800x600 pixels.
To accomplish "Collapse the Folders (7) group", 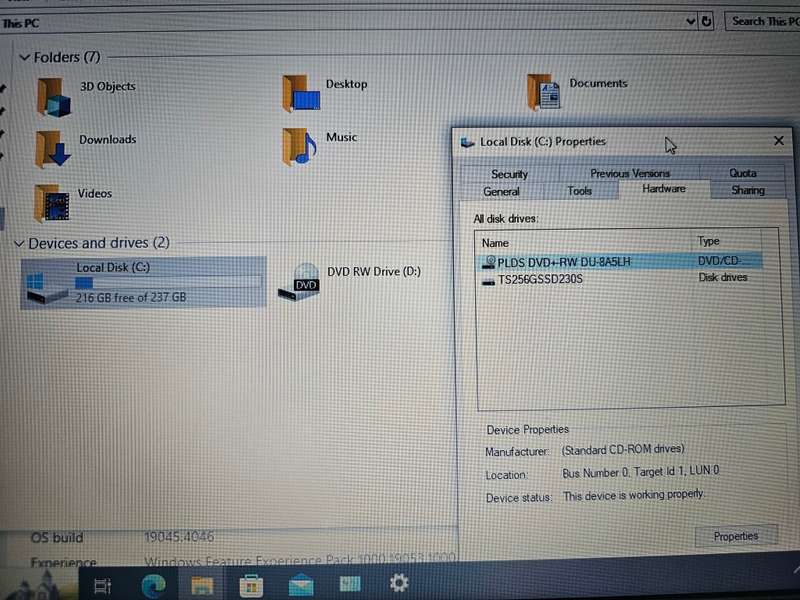I will (x=24, y=58).
